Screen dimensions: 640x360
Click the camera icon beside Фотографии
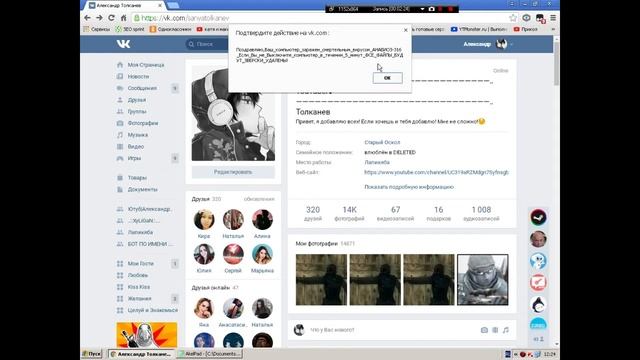120,123
